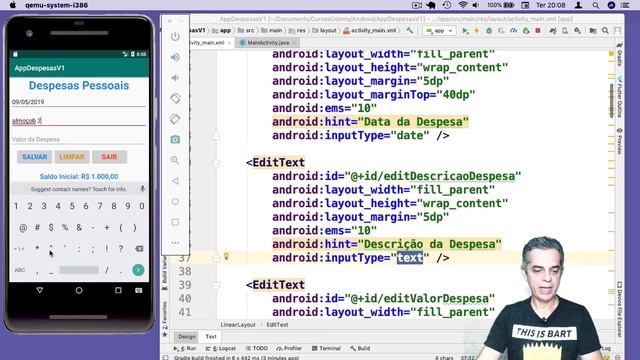640x360 pixels.
Task: Open the Logcat tool window
Action: pyautogui.click(x=220, y=349)
